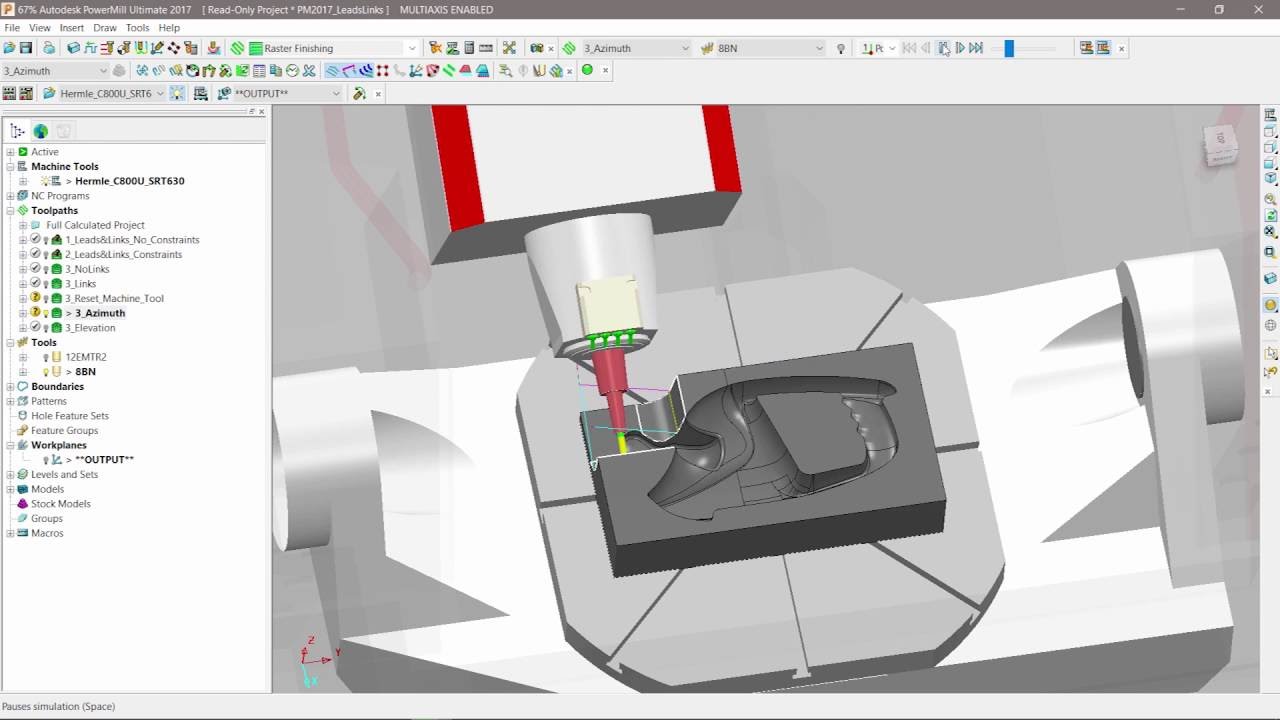Select the globe browser tab icon
The height and width of the screenshot is (720, 1280).
pyautogui.click(x=40, y=131)
